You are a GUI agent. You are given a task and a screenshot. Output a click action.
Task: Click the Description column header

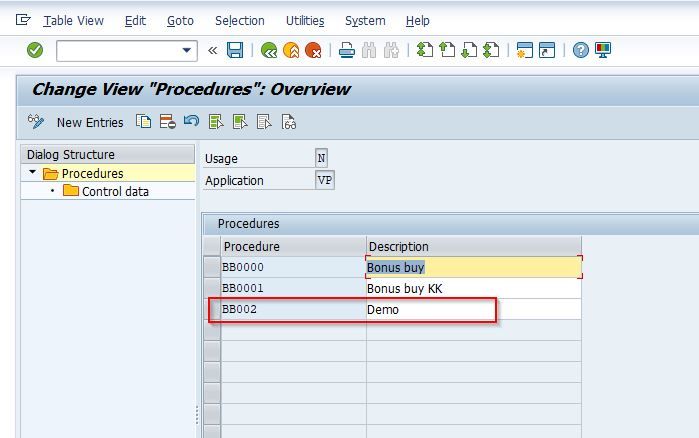pos(474,246)
